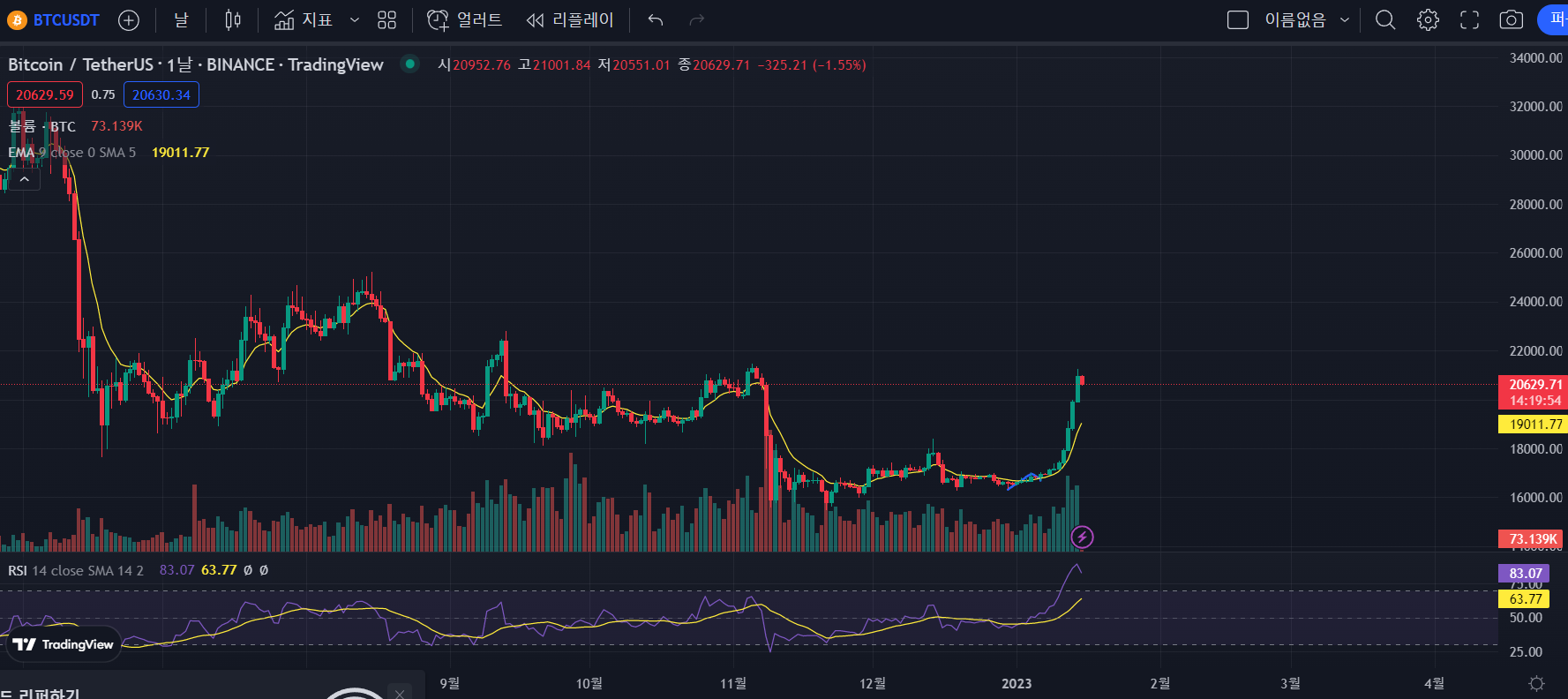Click the 0.75 spread value
This screenshot has height=699, width=1568.
point(103,94)
